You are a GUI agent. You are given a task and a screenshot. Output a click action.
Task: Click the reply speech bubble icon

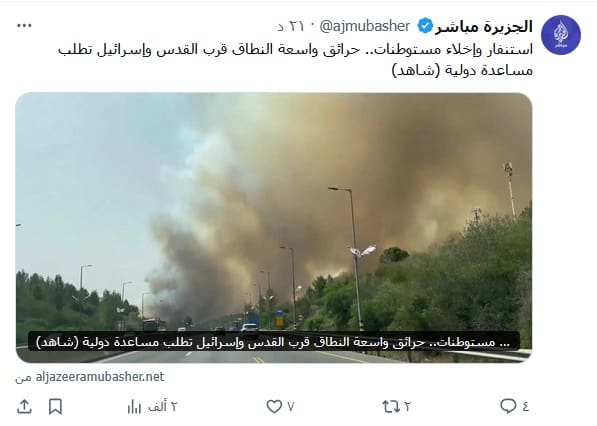508,406
